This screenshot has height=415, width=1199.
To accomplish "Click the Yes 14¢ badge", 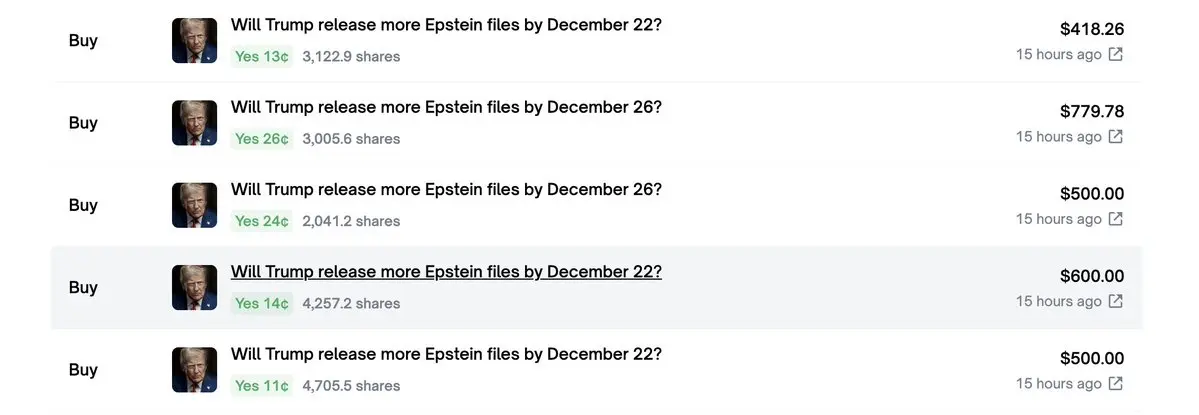I will click(x=262, y=303).
